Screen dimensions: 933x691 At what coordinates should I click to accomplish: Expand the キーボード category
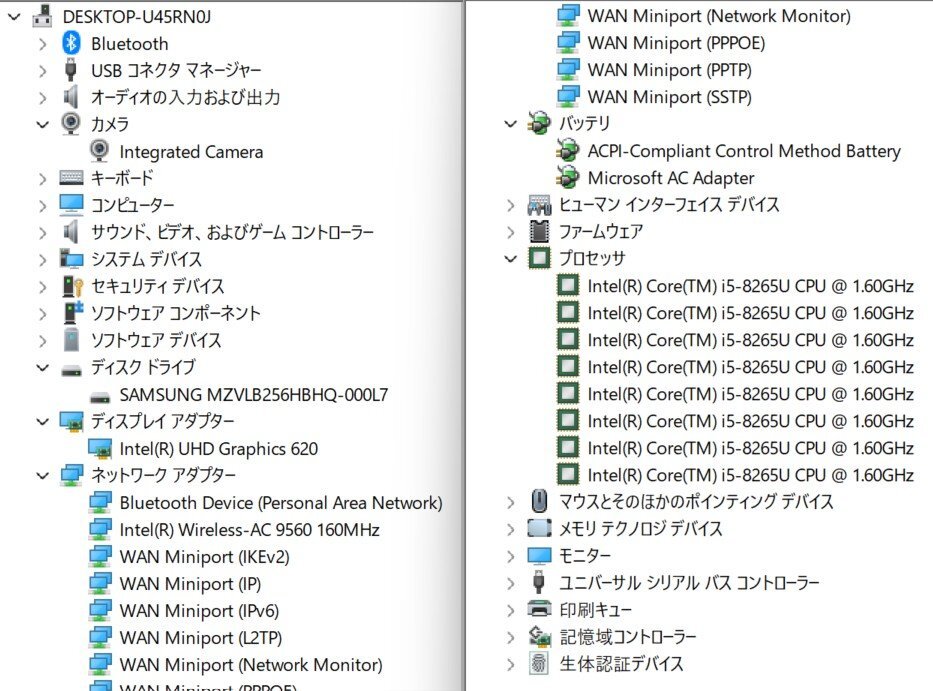point(42,179)
